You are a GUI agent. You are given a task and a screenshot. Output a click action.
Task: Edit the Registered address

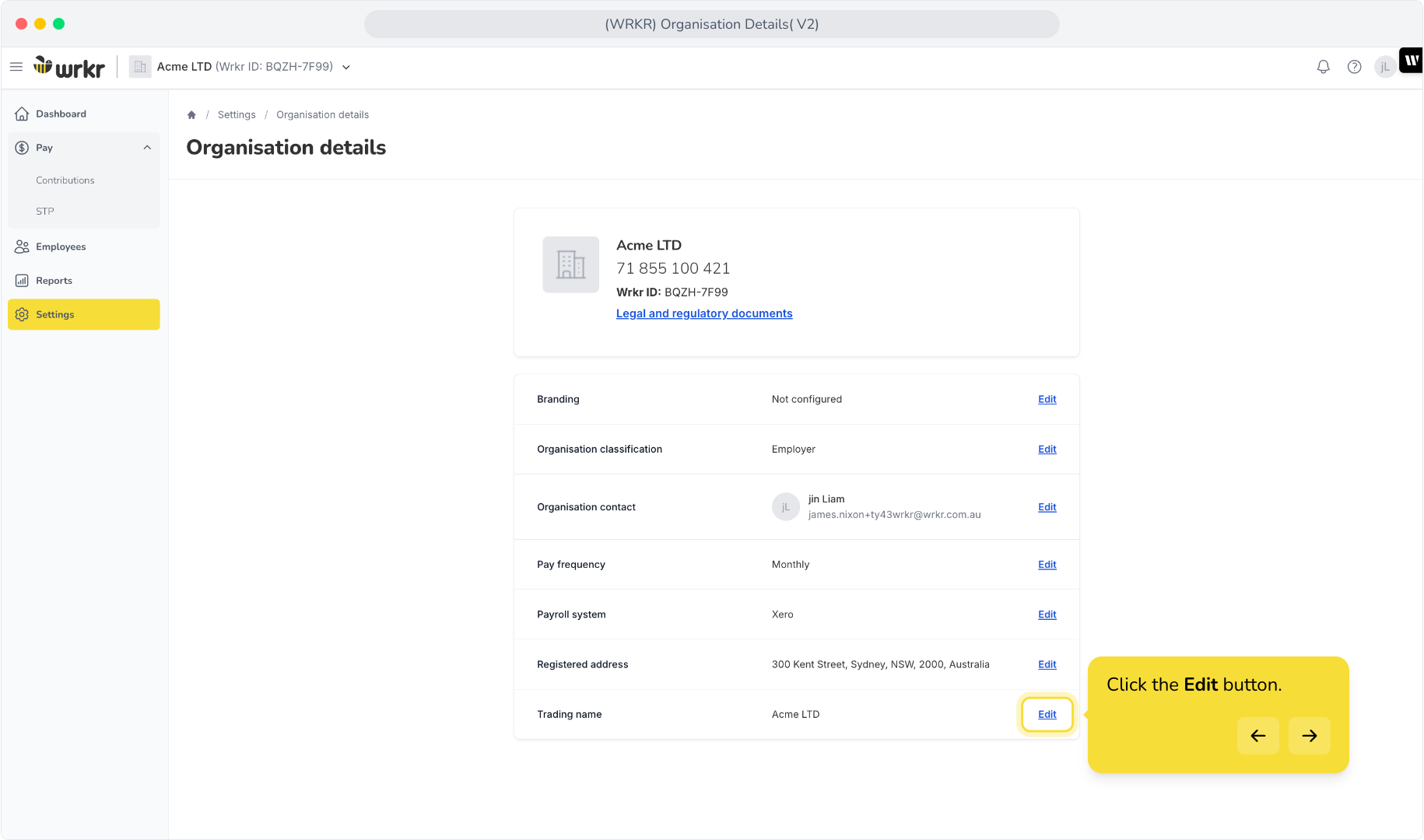click(x=1047, y=664)
